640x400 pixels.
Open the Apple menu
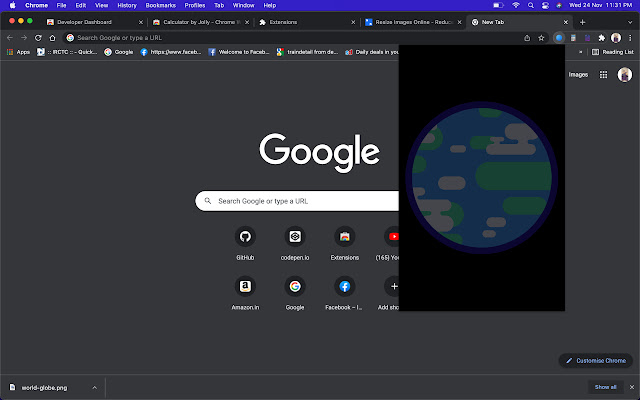12,5
